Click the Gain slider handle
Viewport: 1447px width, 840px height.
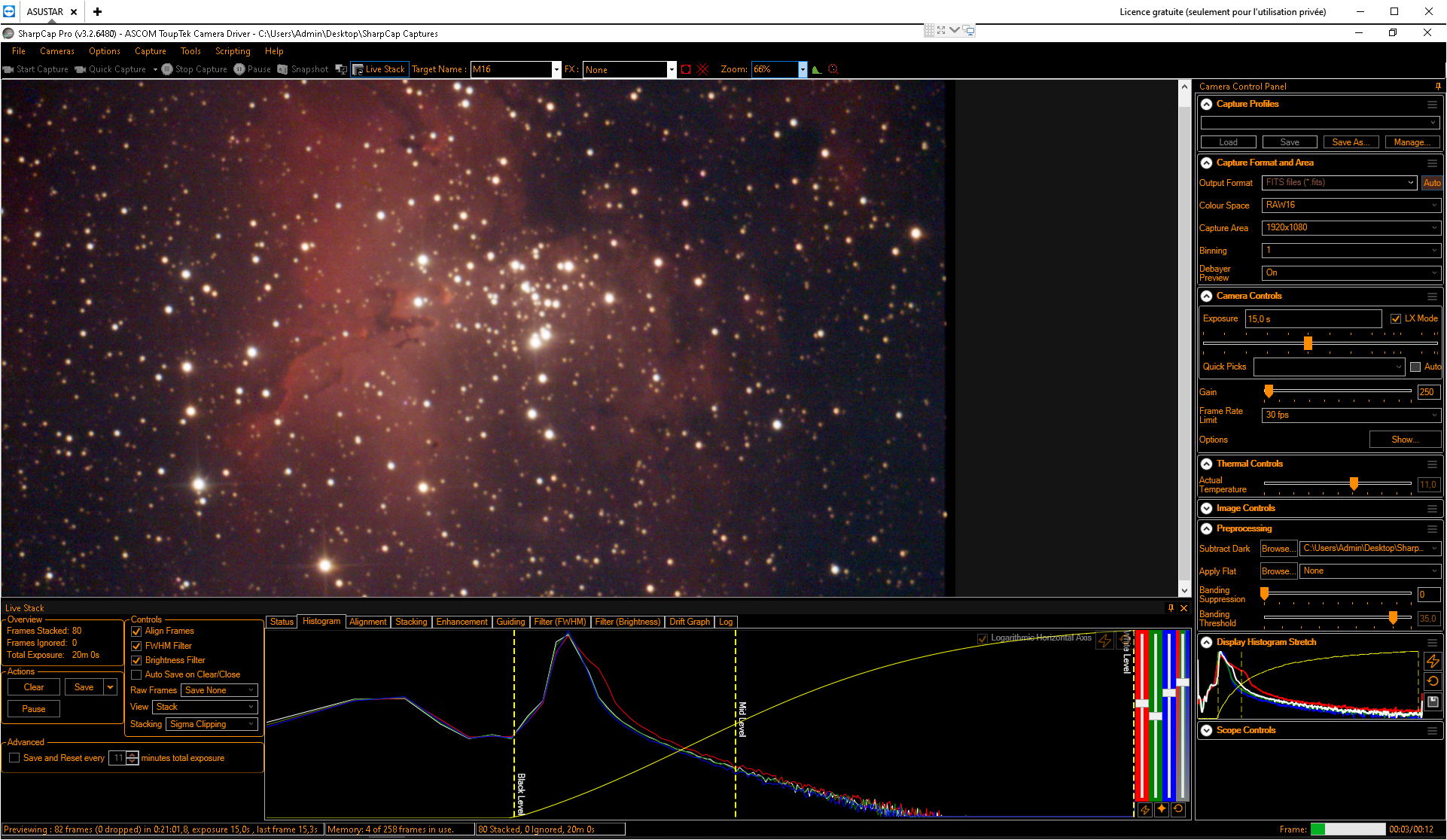coord(1269,391)
